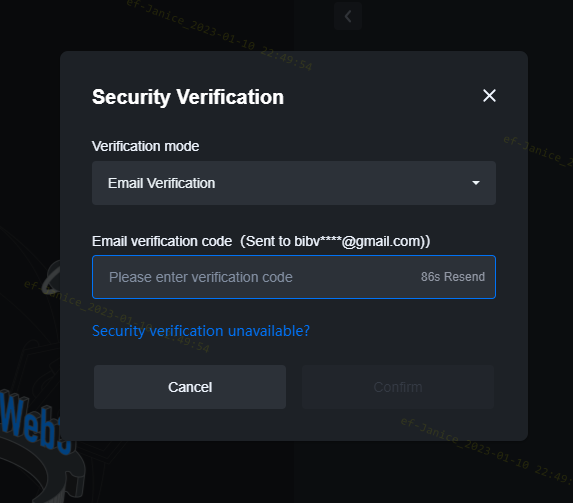The image size is (573, 503).
Task: Click the Web3 logo behind the dialog
Action: click(x=31, y=420)
